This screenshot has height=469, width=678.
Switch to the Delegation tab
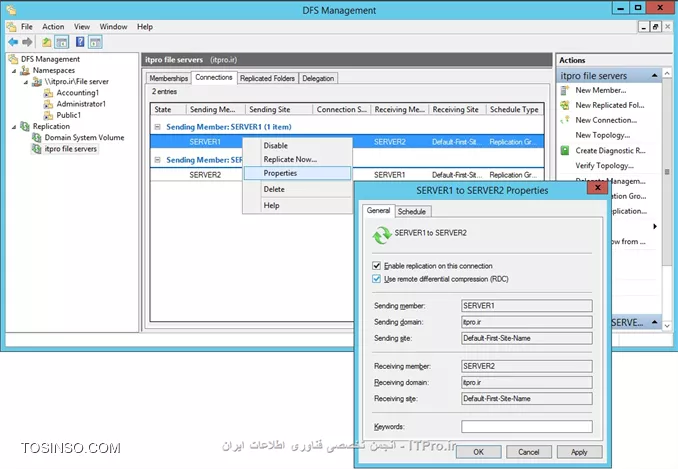click(x=318, y=78)
